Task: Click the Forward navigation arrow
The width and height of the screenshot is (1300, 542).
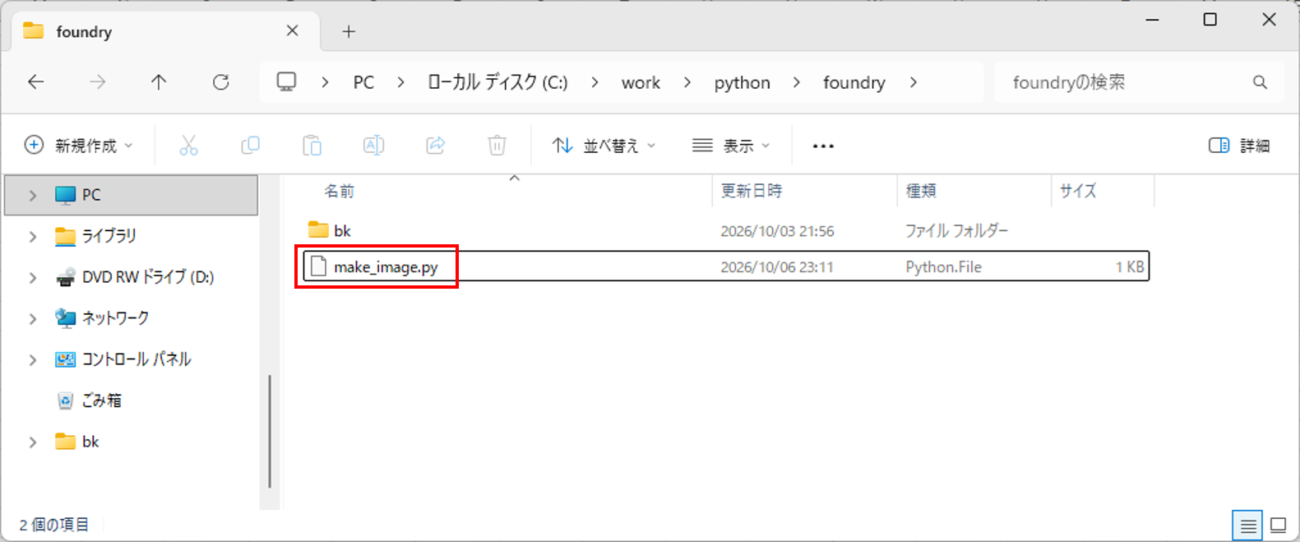Action: click(97, 83)
